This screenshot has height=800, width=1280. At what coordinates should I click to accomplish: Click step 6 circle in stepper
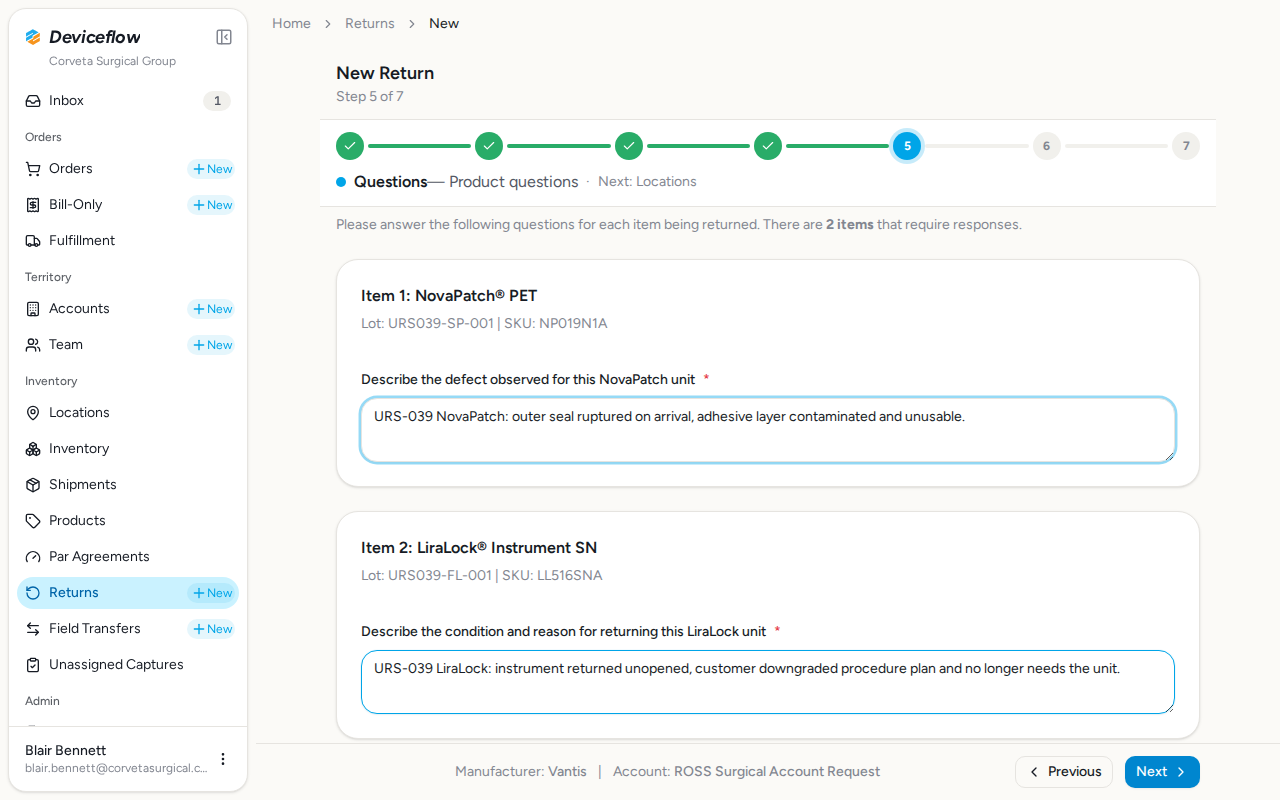coord(1047,146)
